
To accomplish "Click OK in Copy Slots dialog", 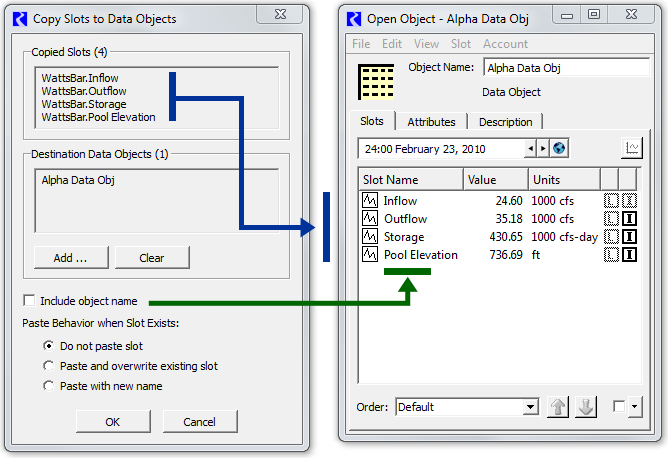I will 113,421.
